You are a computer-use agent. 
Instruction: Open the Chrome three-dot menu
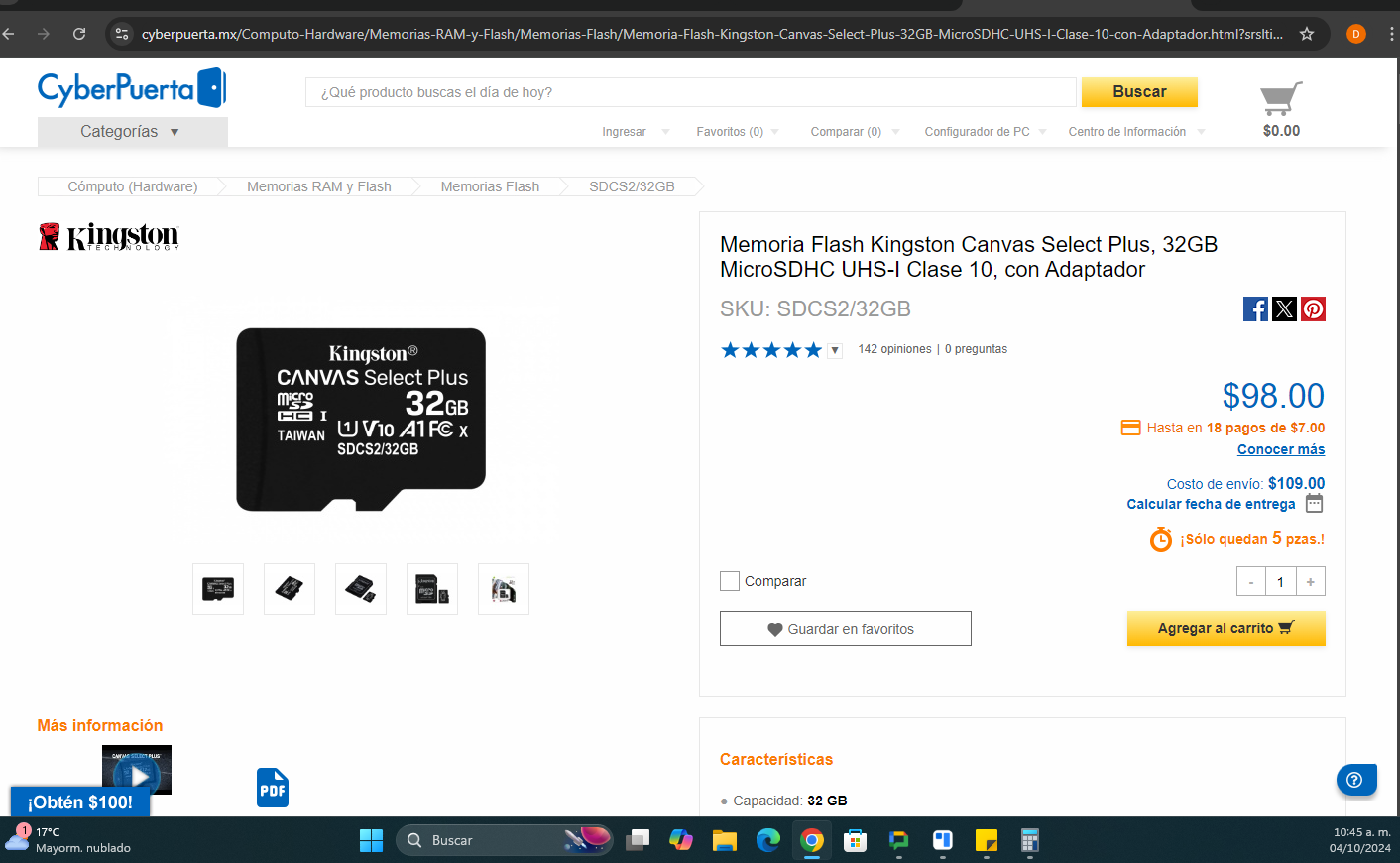(x=1392, y=34)
